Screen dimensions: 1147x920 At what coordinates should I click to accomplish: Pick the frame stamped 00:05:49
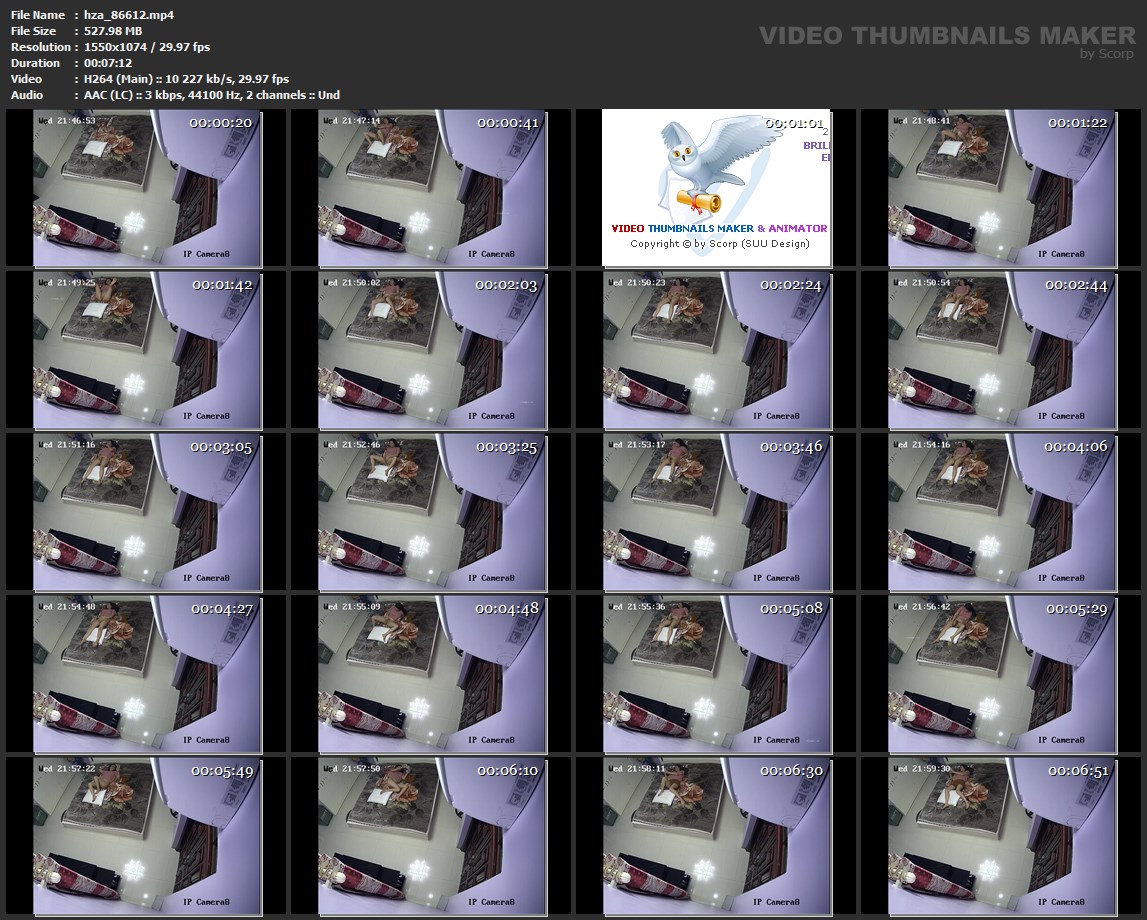147,837
